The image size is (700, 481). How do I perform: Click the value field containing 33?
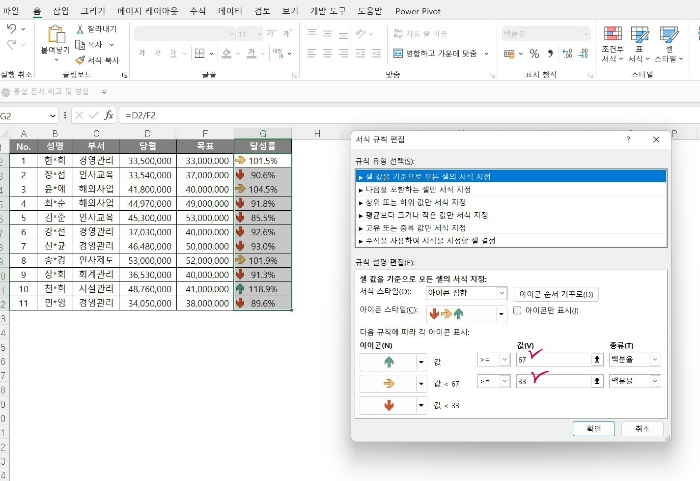pyautogui.click(x=554, y=381)
